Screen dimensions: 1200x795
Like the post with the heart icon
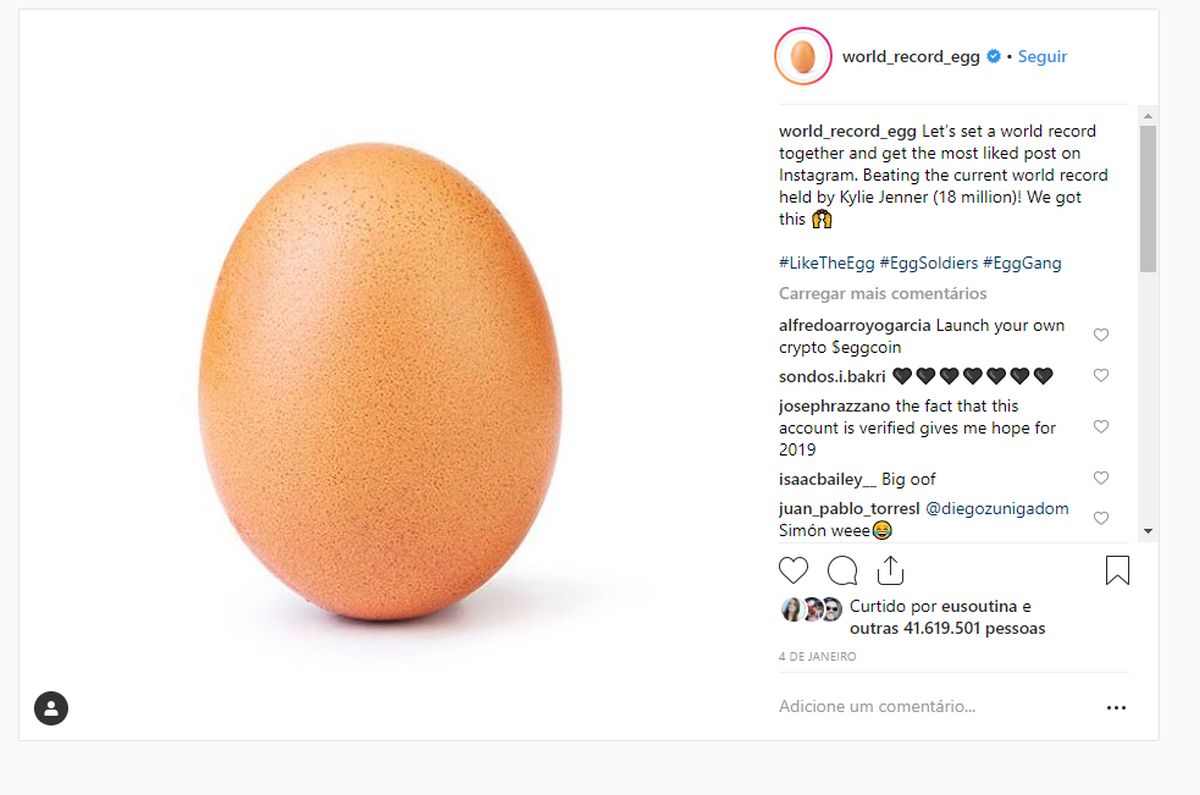(x=793, y=571)
